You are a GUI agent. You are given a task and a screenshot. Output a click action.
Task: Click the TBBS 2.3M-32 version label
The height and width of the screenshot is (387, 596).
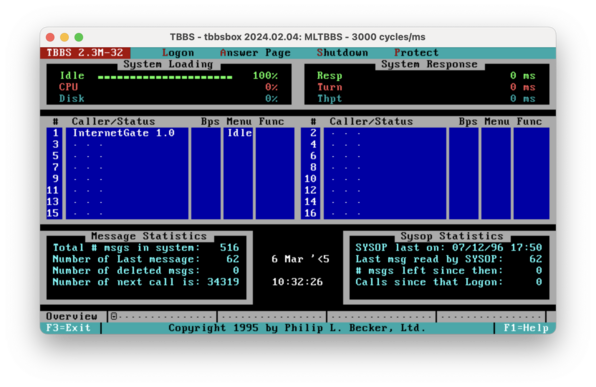pyautogui.click(x=85, y=52)
